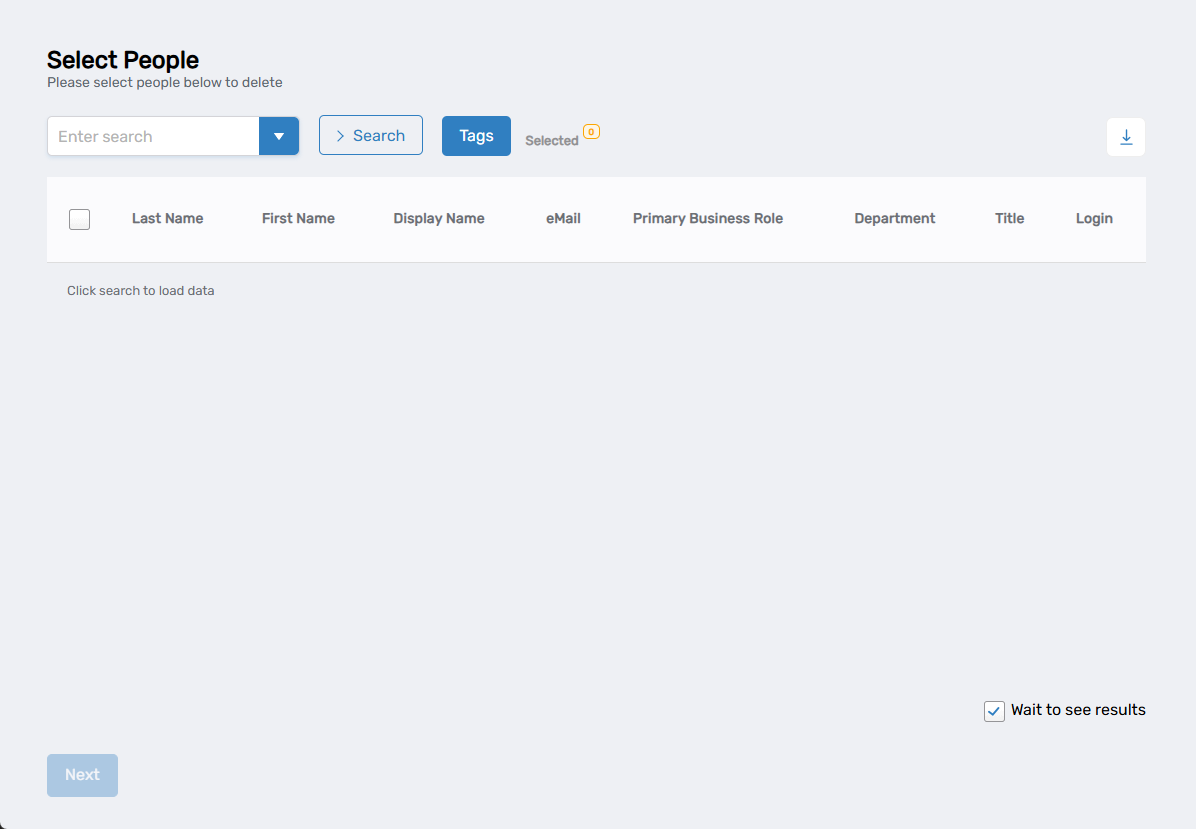
Task: Uncheck the Wait to see results checkbox
Action: (994, 711)
